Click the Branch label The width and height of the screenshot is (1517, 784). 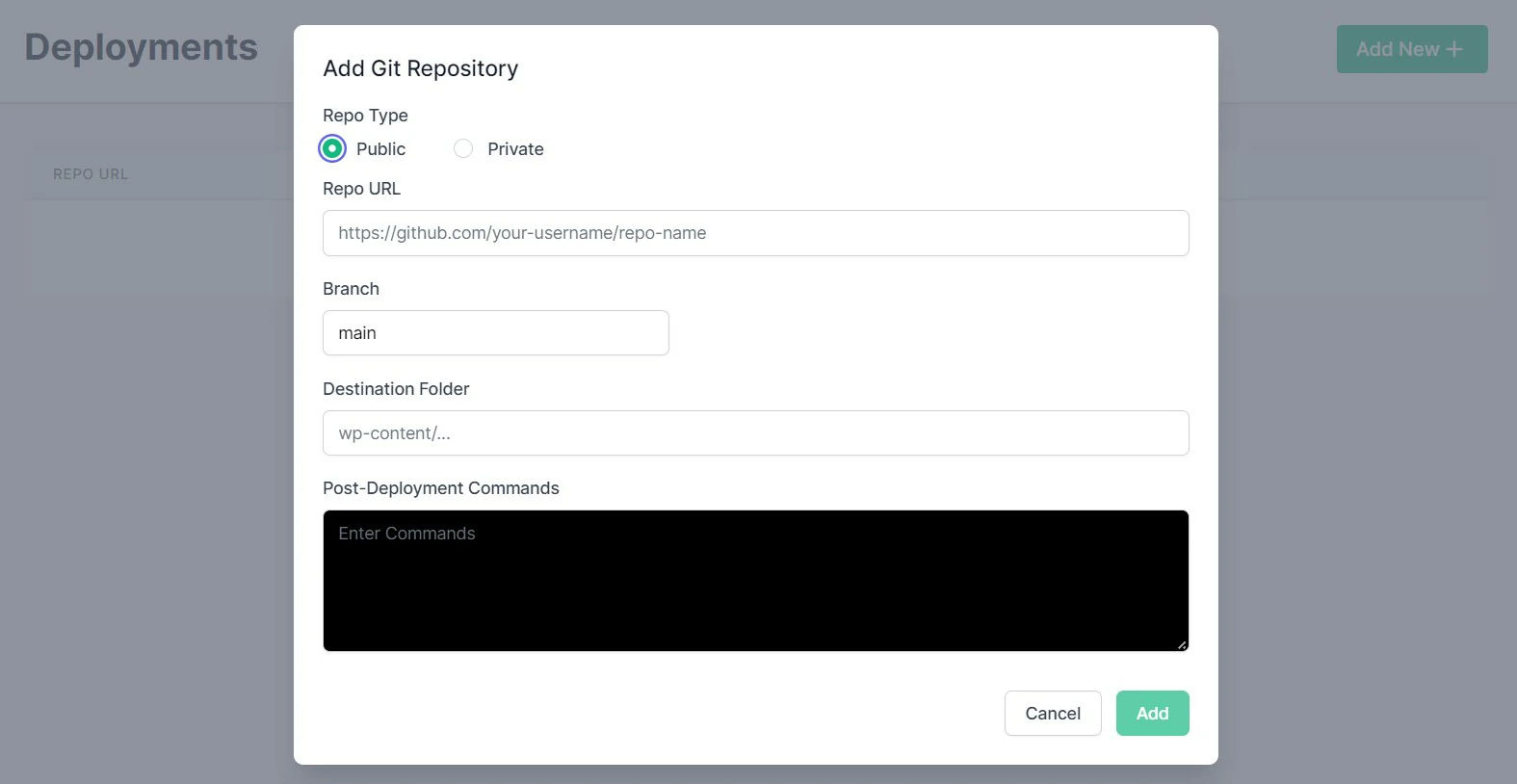(x=351, y=289)
